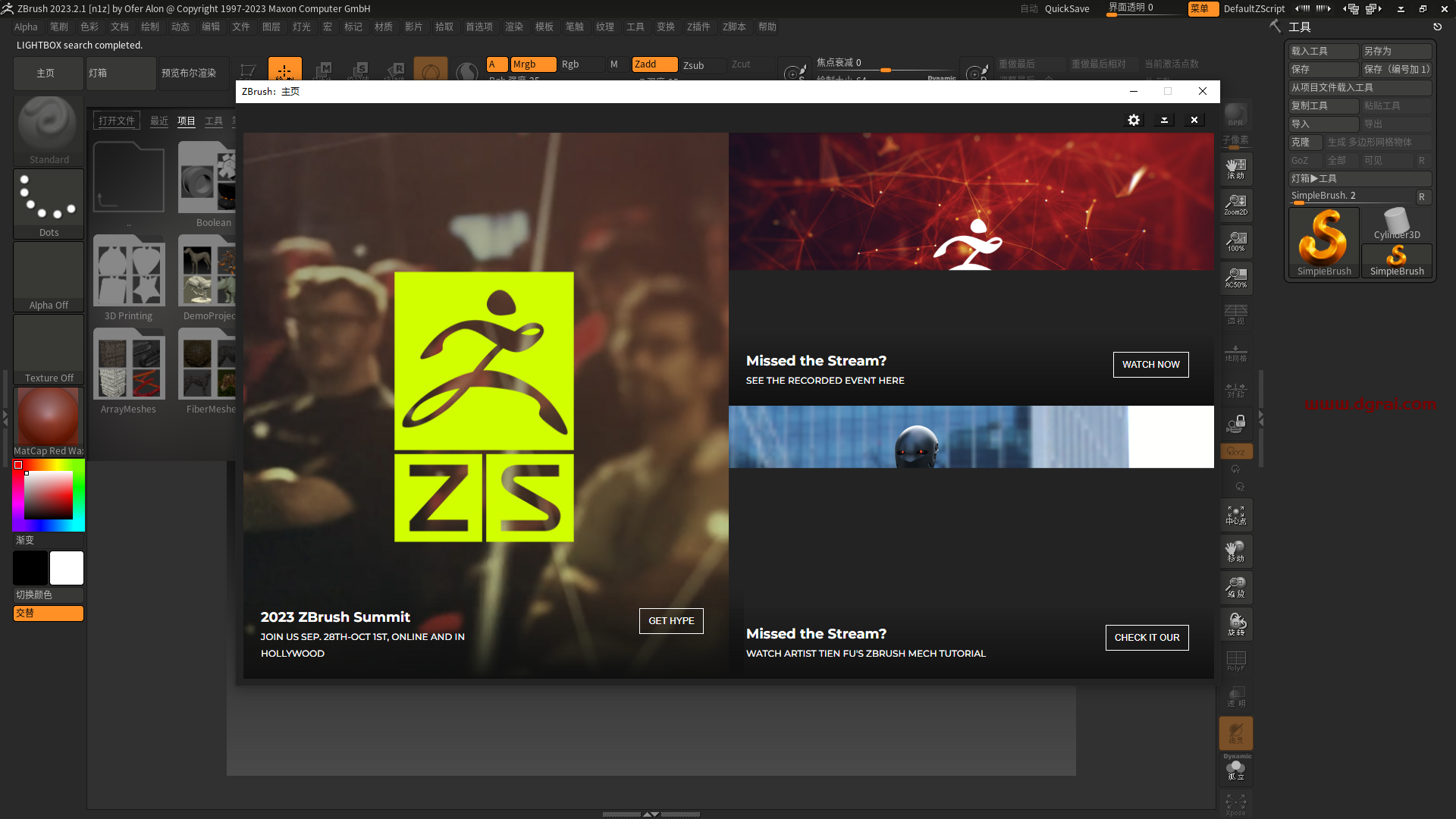Toggle the Transparency (透明) icon

coord(1235,696)
